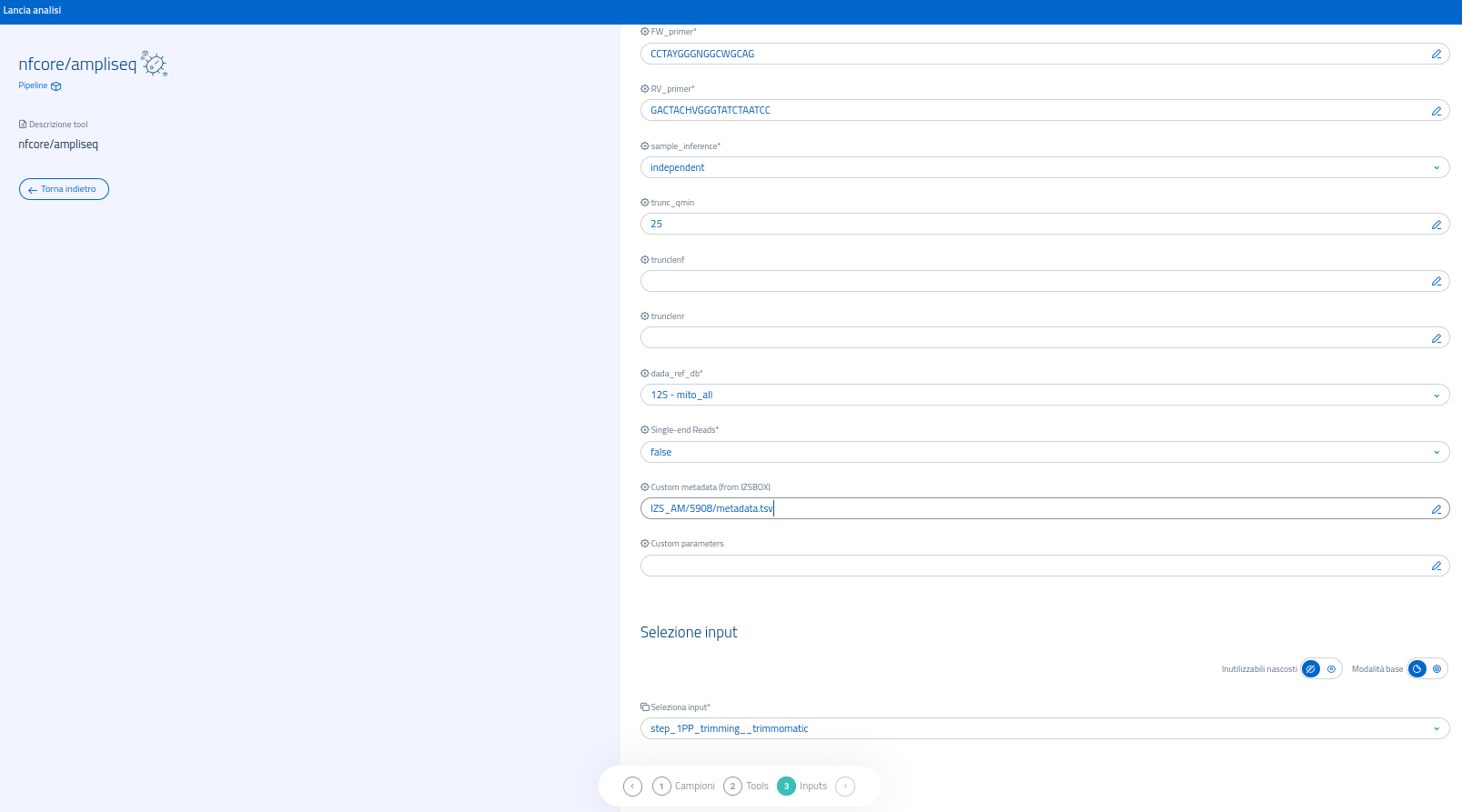Open the sample_inference dropdown
This screenshot has width=1462, height=812.
[1044, 167]
